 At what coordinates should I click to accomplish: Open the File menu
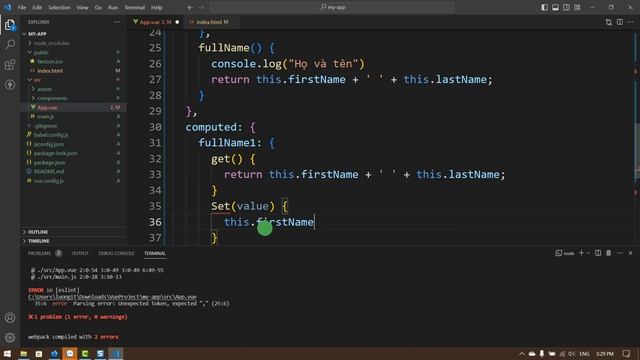(x=22, y=7)
